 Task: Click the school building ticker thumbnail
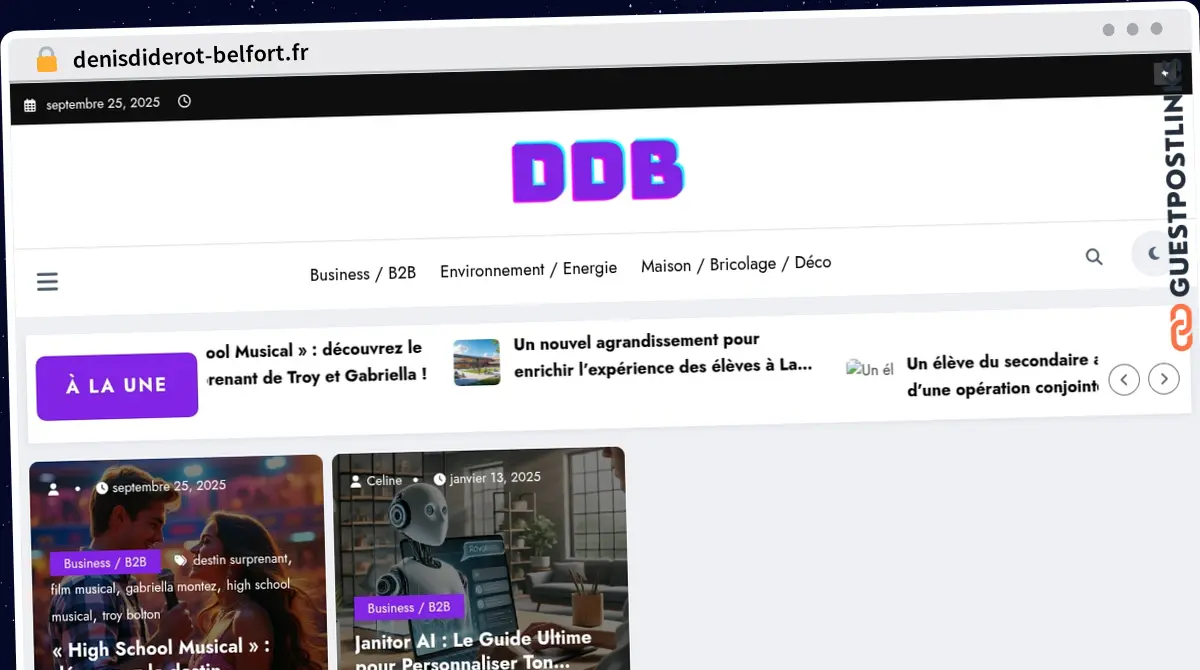(477, 362)
